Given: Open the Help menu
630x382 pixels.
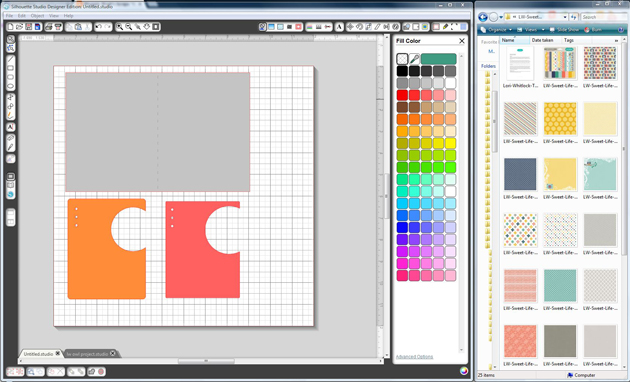Looking at the screenshot, I should [68, 16].
